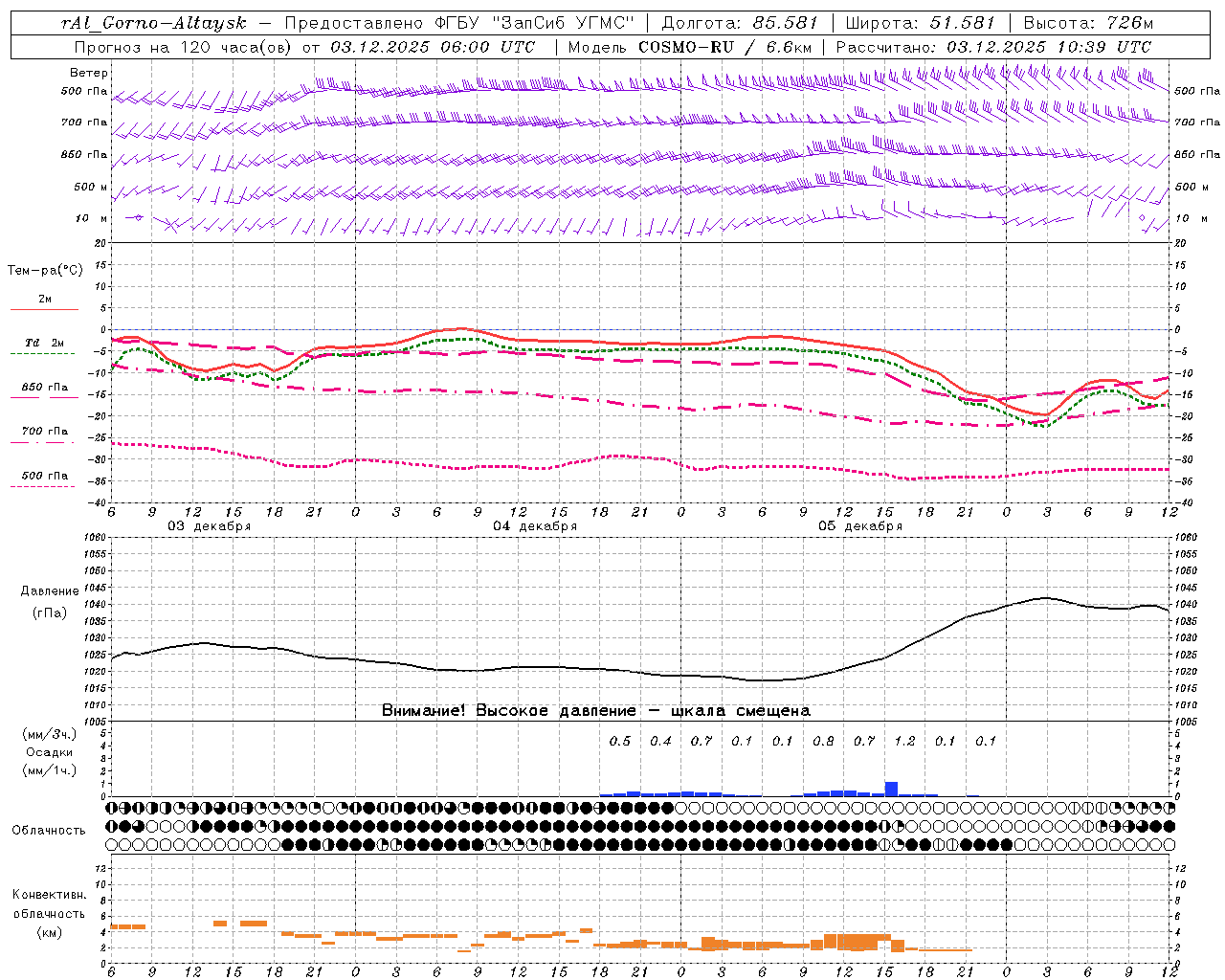Select the warning Внимание! Высокое давление
The height and width of the screenshot is (980, 1225).
508,711
